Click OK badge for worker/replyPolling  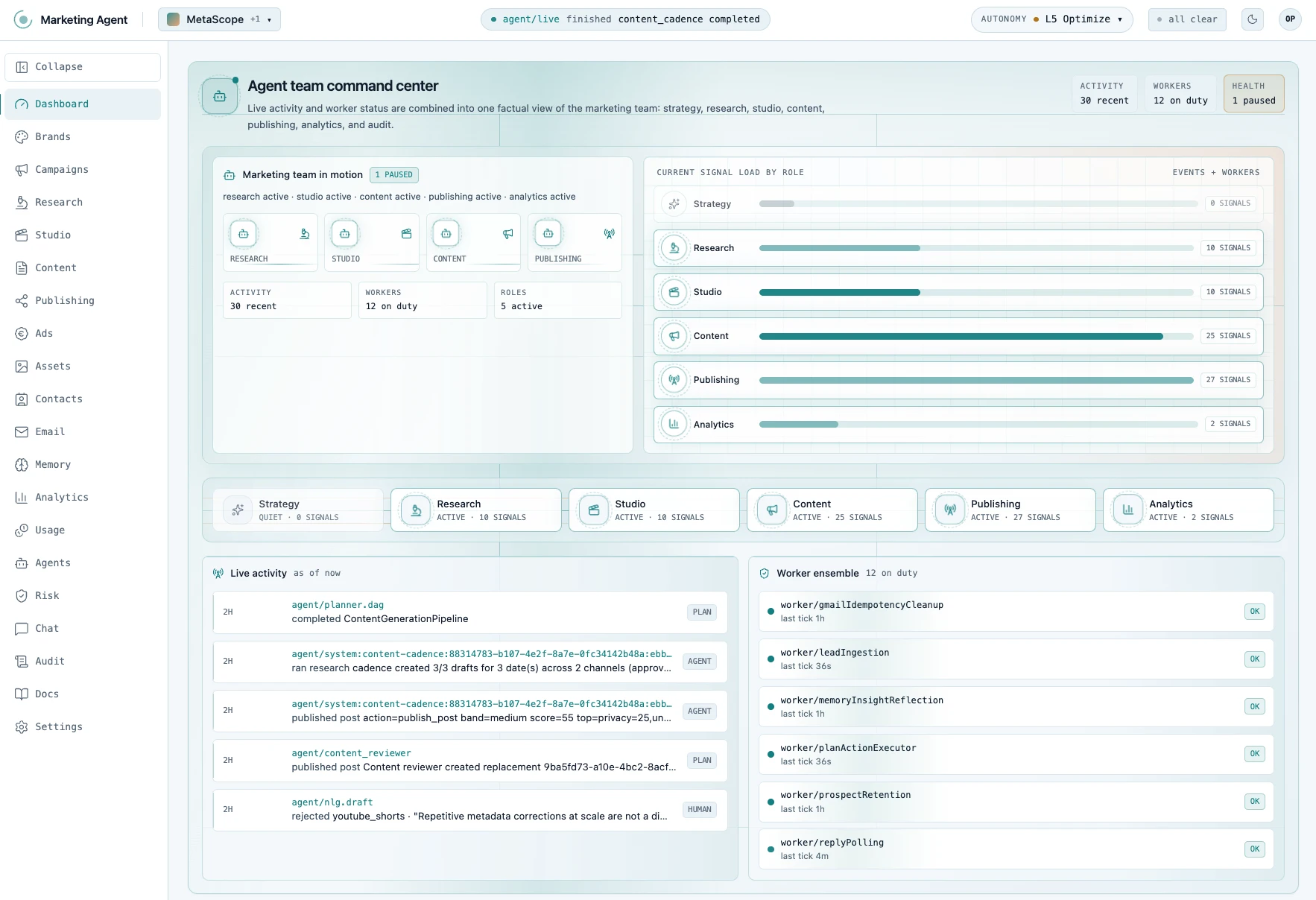[1255, 849]
